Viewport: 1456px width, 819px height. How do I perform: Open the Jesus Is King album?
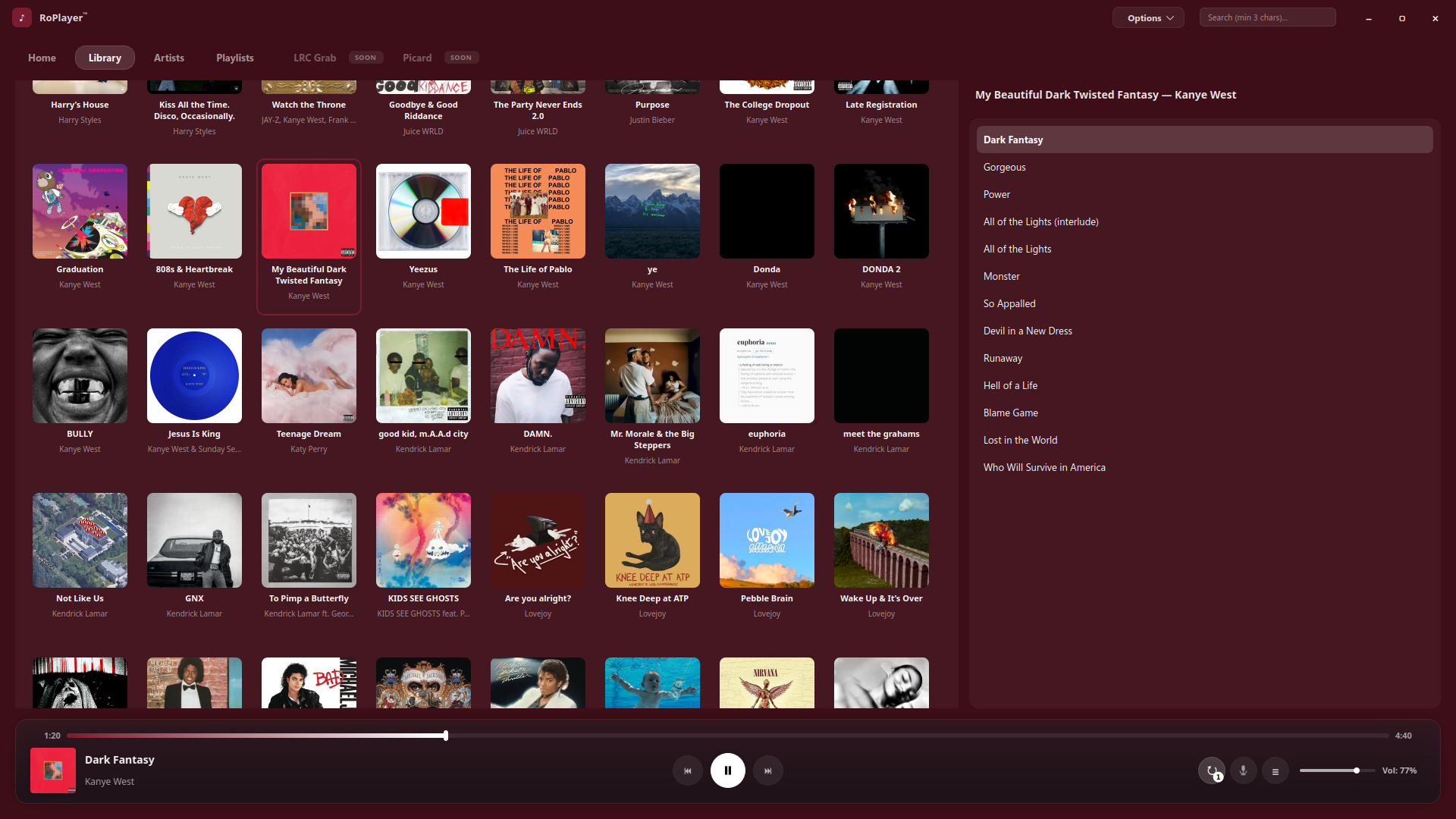pyautogui.click(x=194, y=375)
